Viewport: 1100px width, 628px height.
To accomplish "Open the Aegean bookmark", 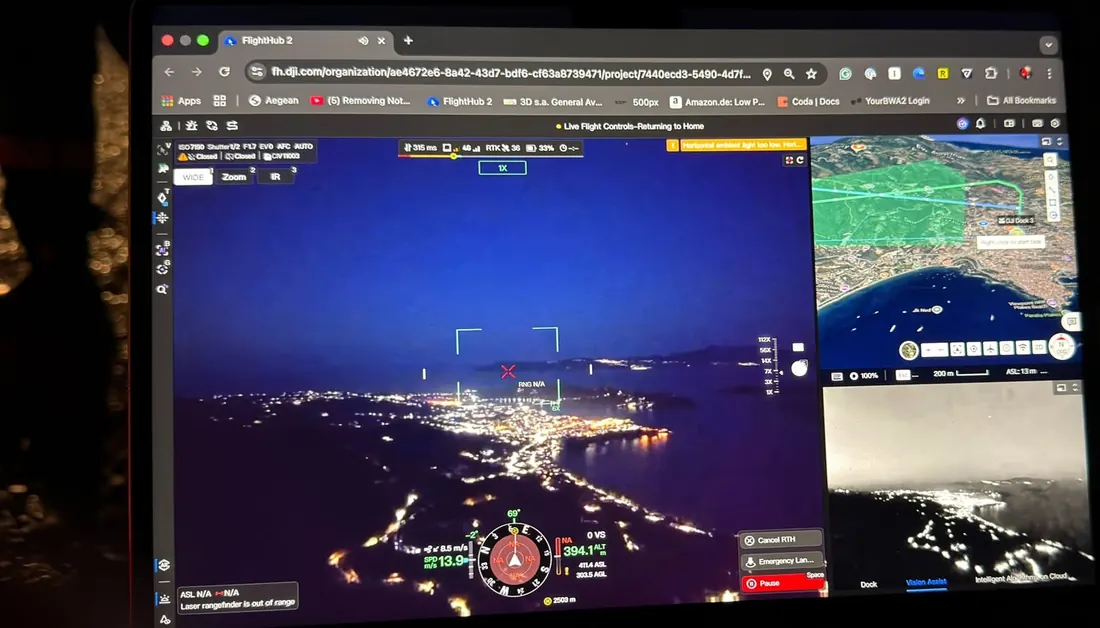I will (x=274, y=100).
